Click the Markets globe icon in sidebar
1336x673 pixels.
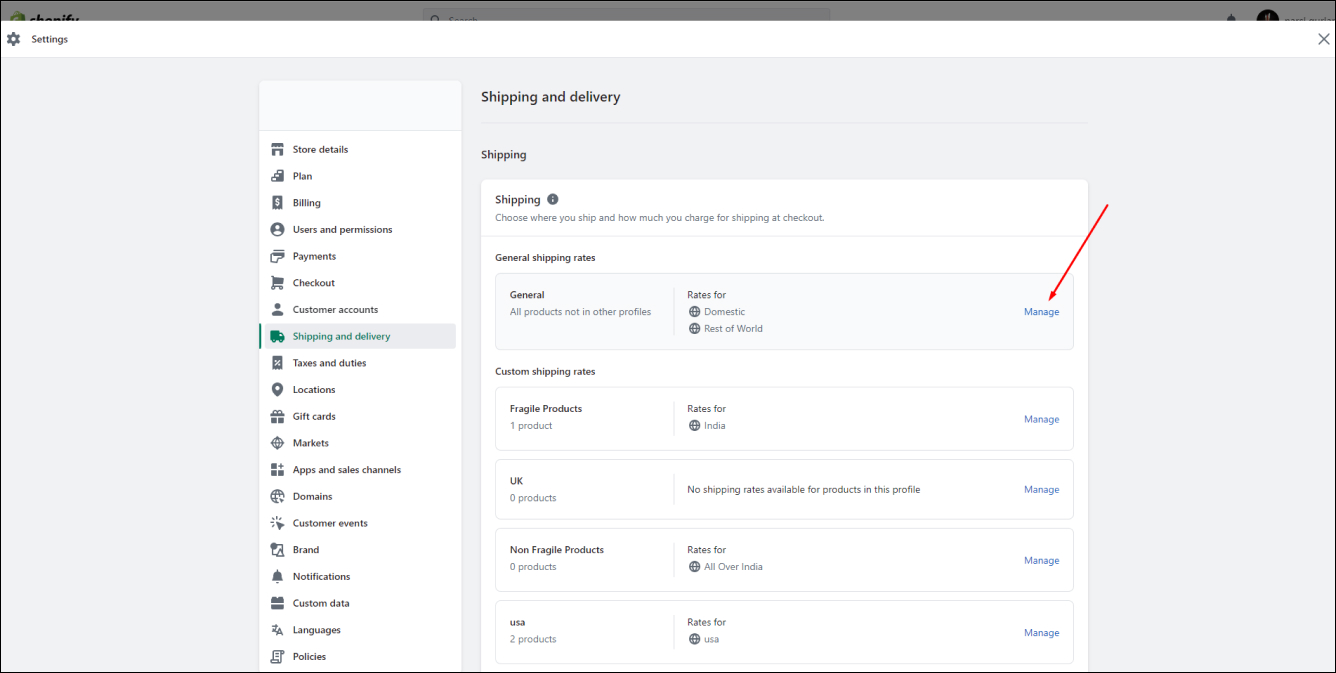(x=278, y=443)
